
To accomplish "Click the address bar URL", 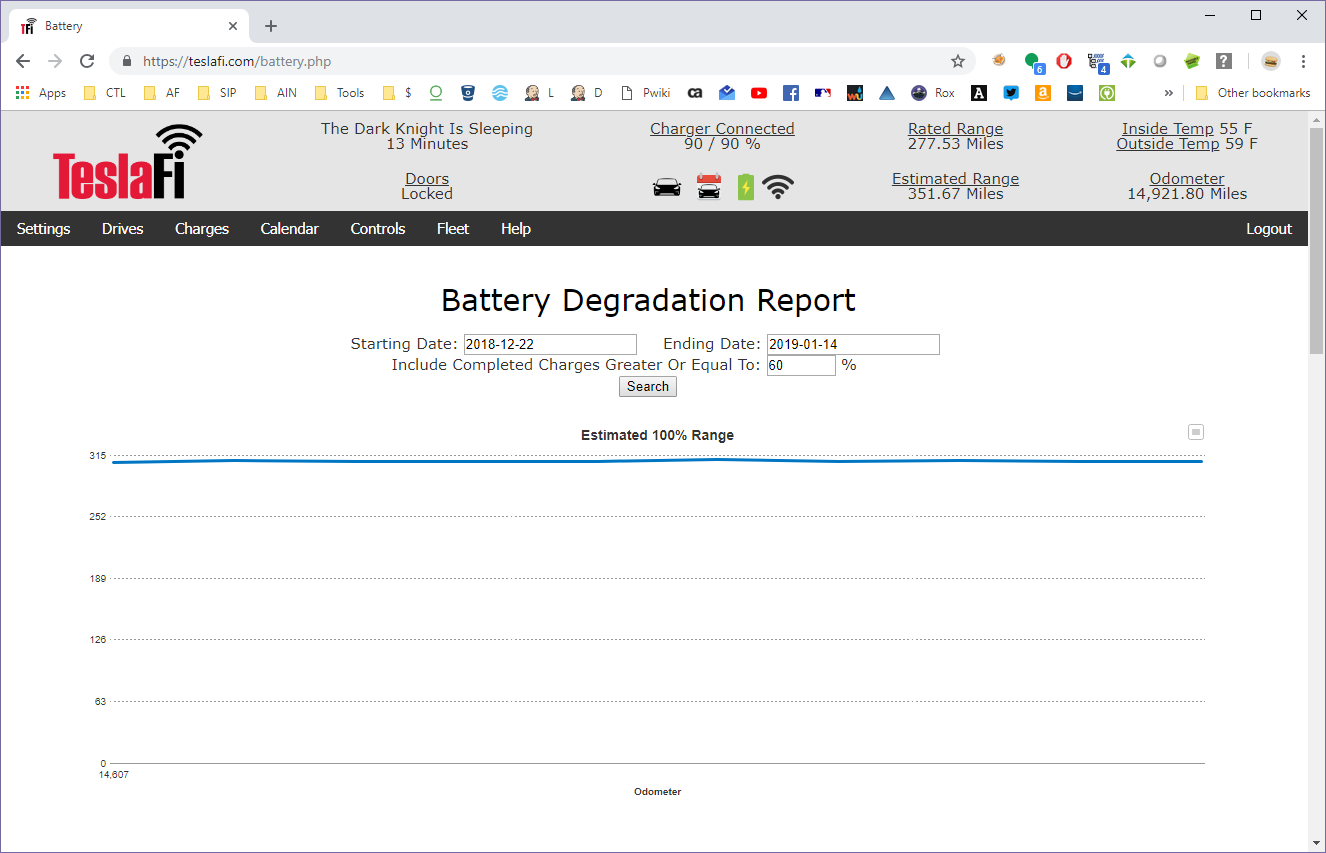I will [x=237, y=61].
